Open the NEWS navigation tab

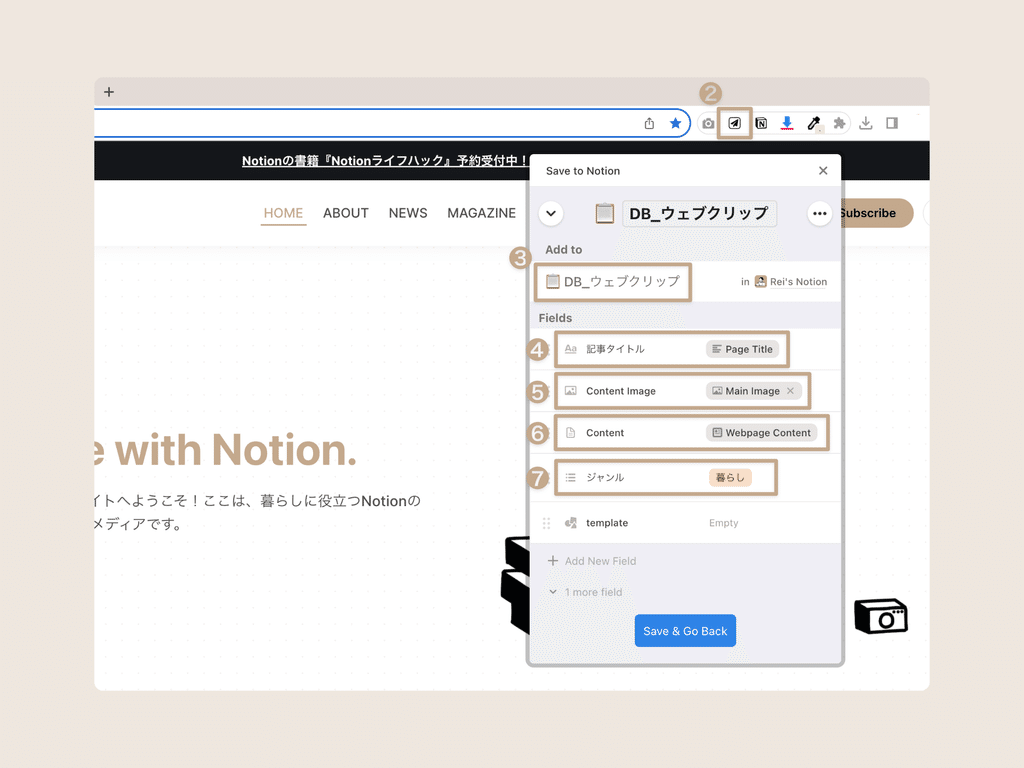[x=408, y=213]
